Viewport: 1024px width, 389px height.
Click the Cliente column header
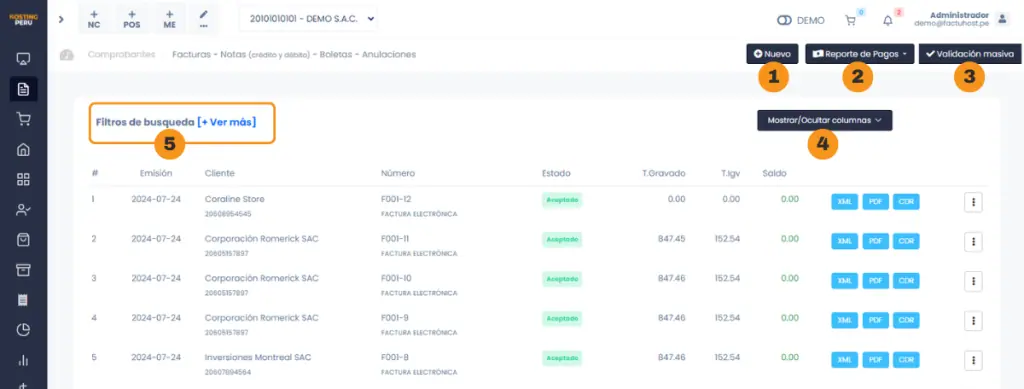(x=219, y=173)
